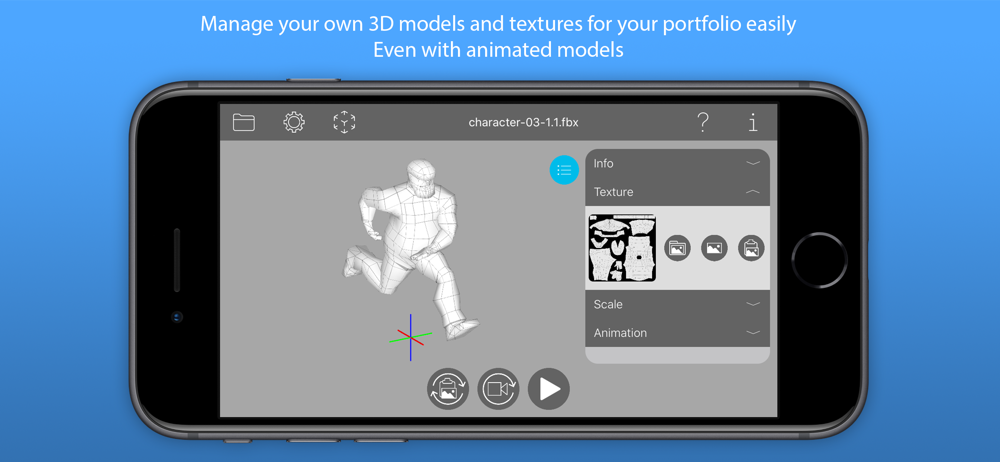Screen dimensions: 1000x462
Task: Open settings with the gear icon
Action: pyautogui.click(x=294, y=122)
